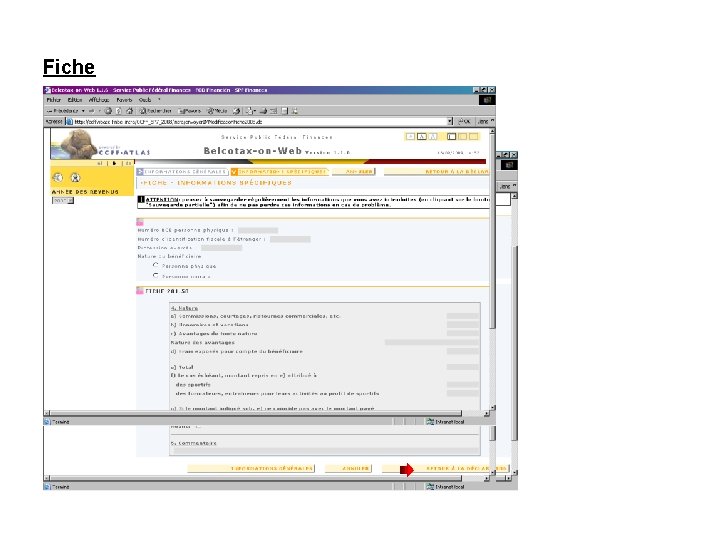Select the Personne physique radio button

(156, 265)
